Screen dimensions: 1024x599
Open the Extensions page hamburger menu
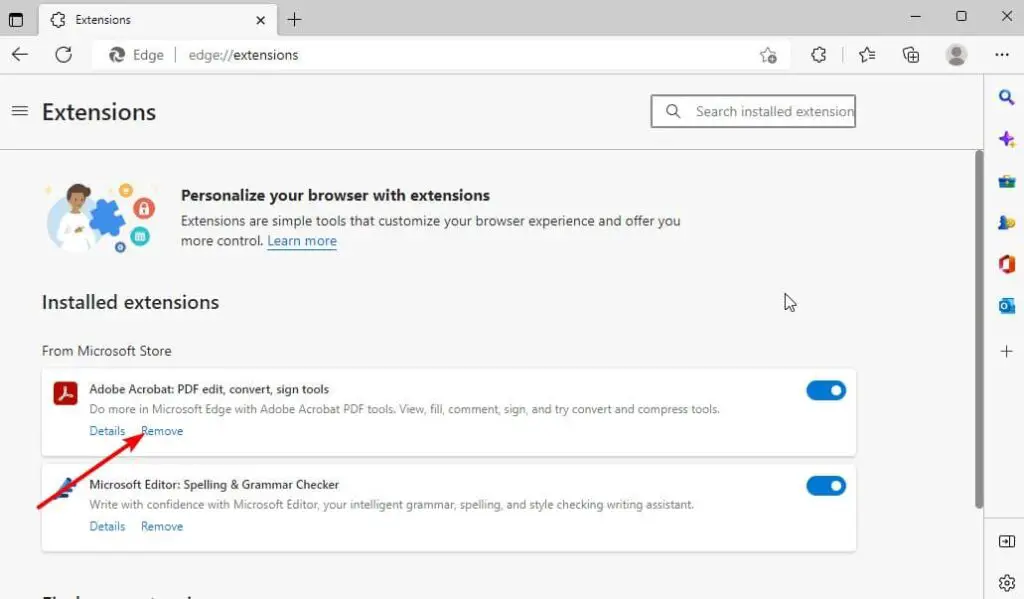click(x=20, y=111)
